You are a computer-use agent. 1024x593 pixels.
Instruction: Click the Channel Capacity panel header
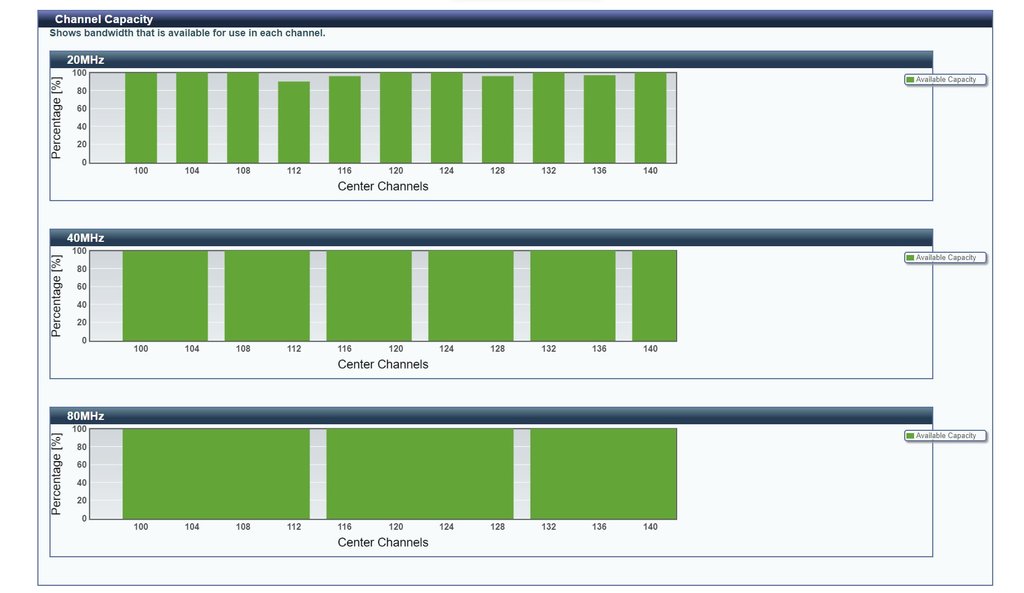pyautogui.click(x=515, y=19)
